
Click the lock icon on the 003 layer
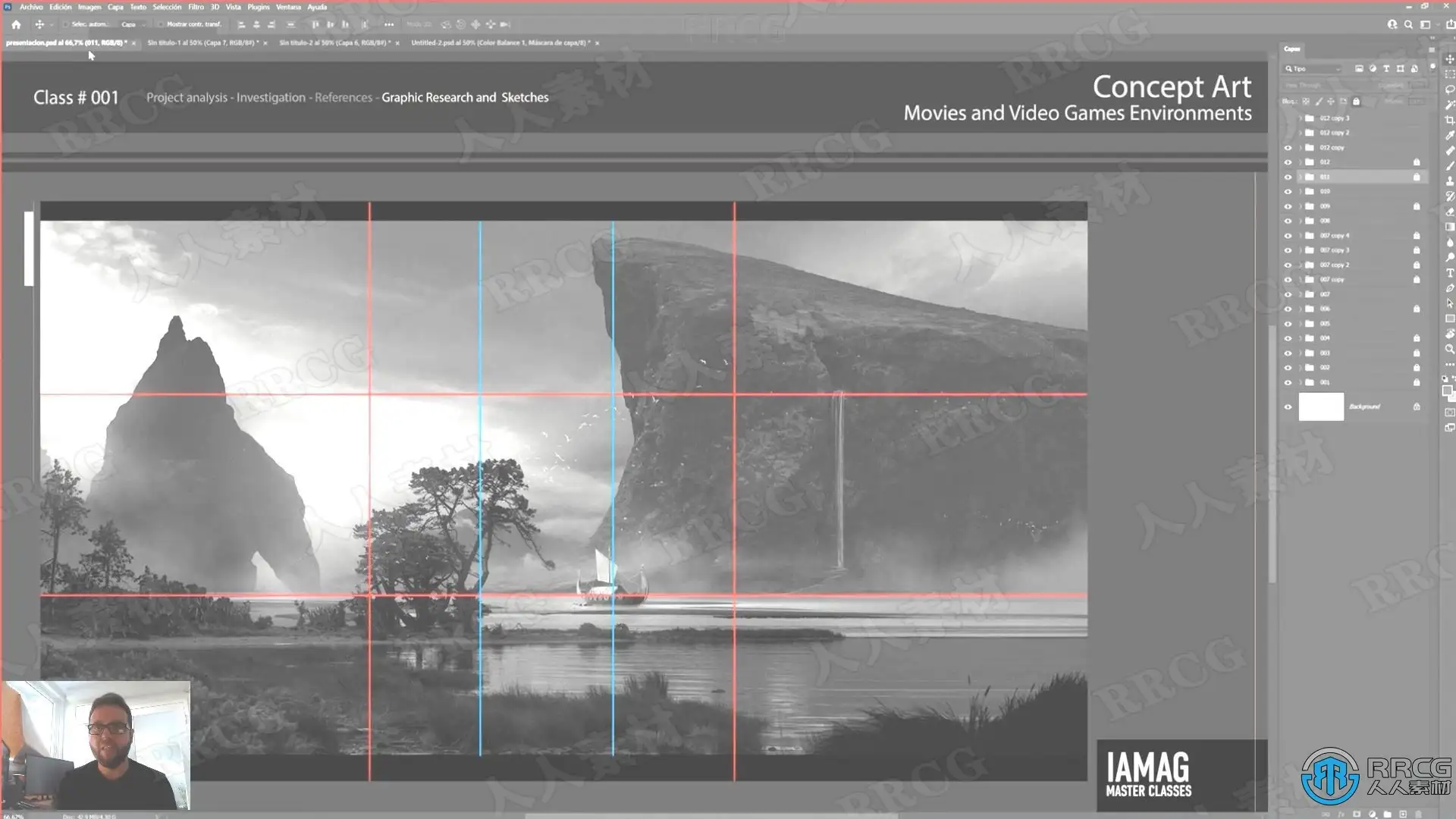[1417, 353]
